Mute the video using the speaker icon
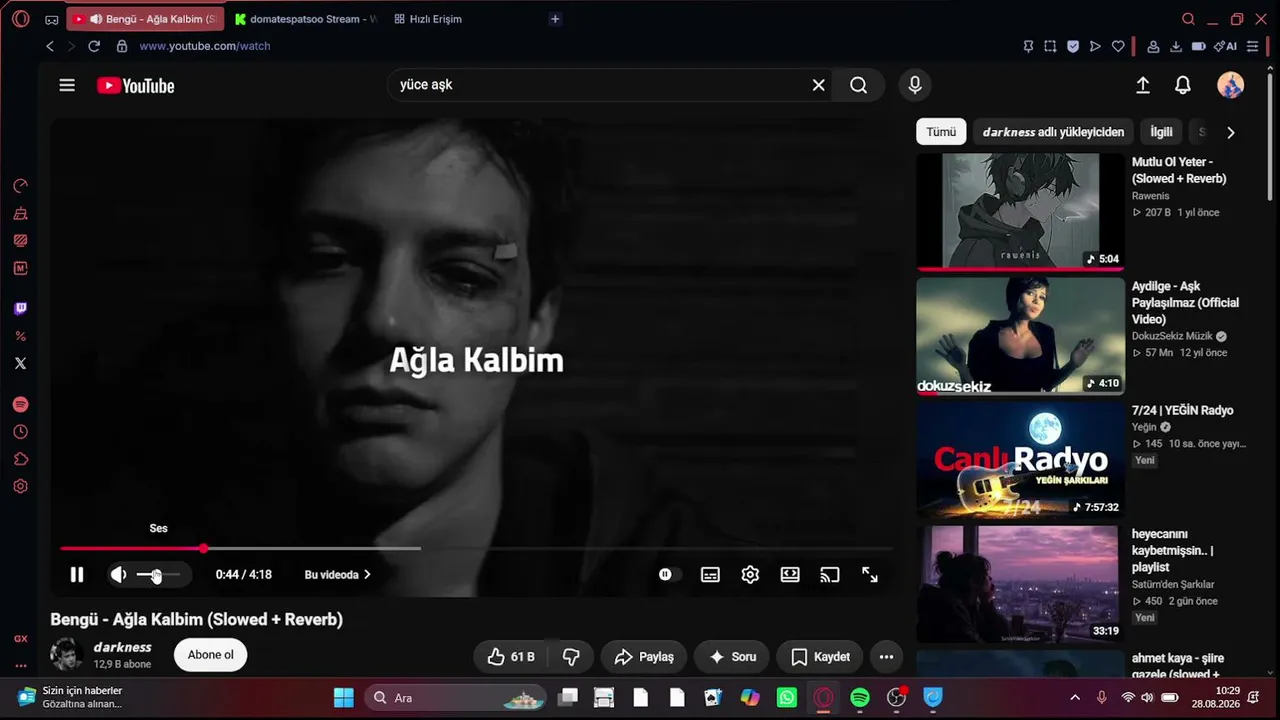1280x720 pixels. pos(118,575)
